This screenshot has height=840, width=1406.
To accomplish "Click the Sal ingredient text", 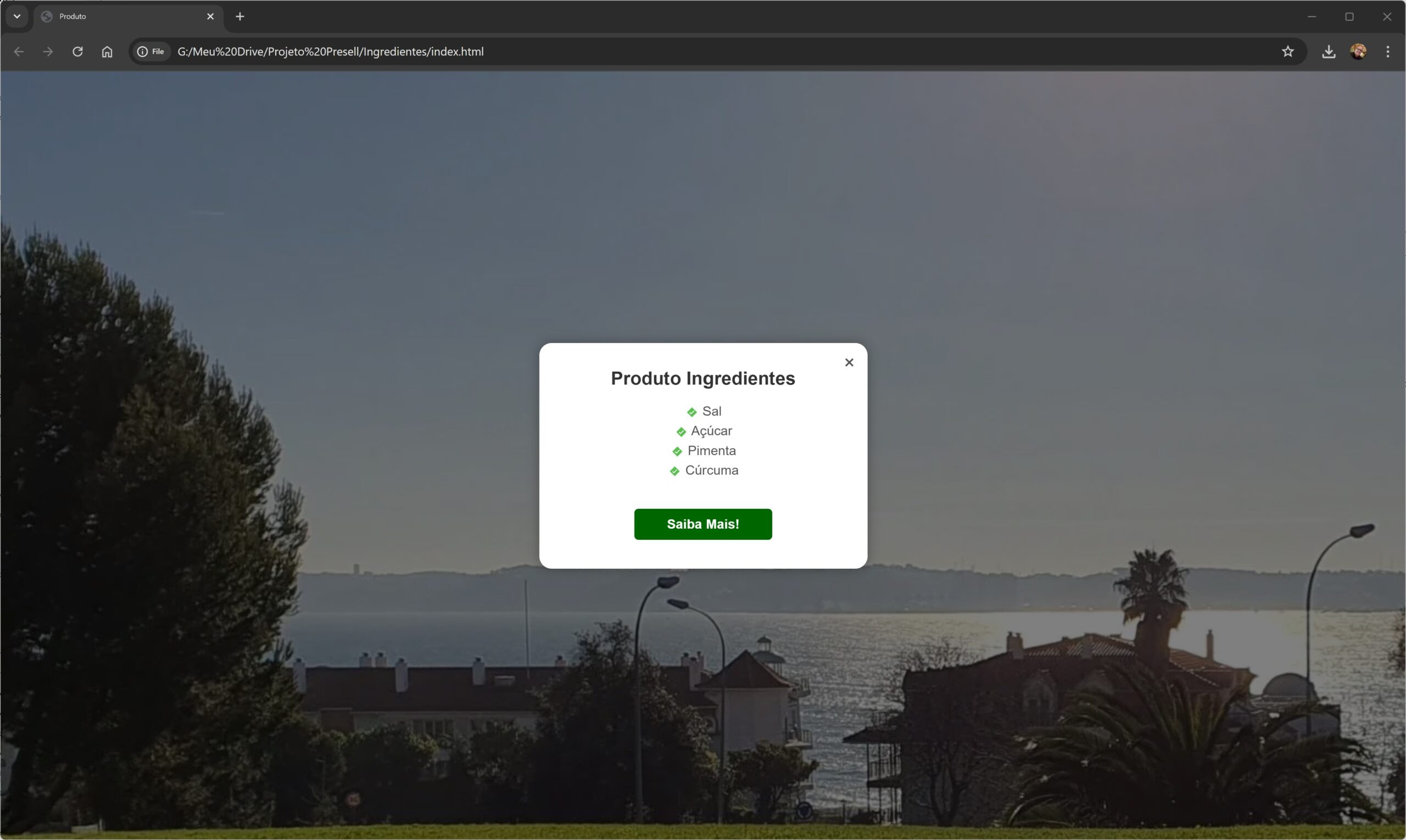I will click(x=712, y=412).
